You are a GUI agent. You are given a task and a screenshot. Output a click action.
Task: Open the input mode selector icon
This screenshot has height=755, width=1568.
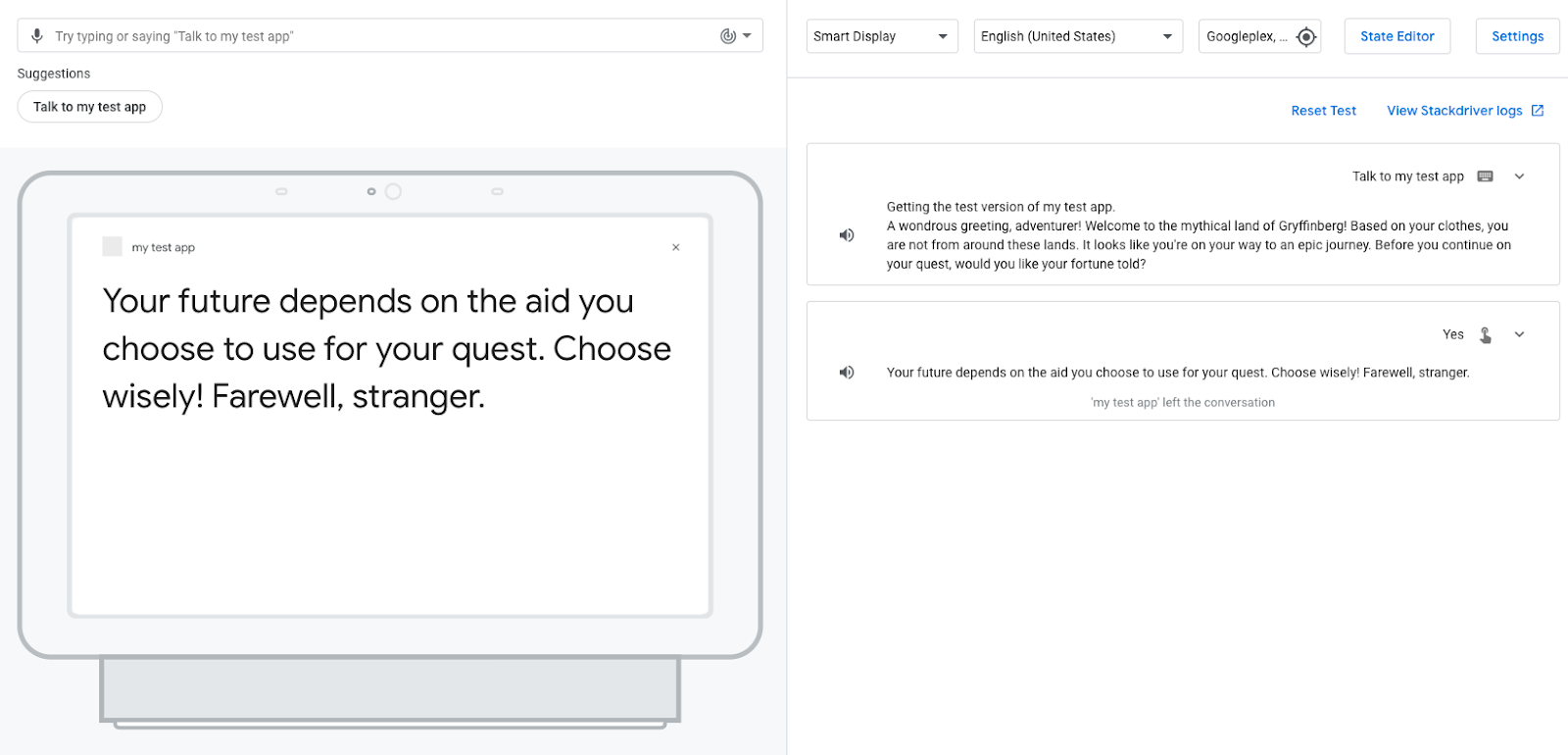[x=735, y=36]
